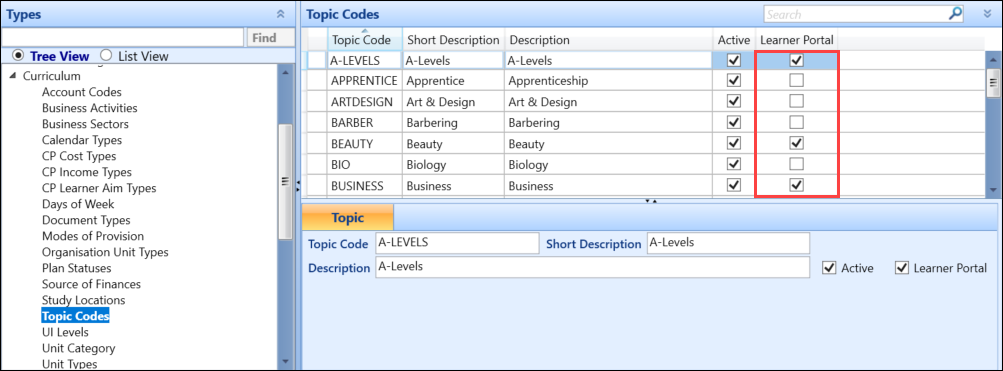Collapse the Curriculum tree node
The height and width of the screenshot is (371, 1003).
pyautogui.click(x=13, y=76)
